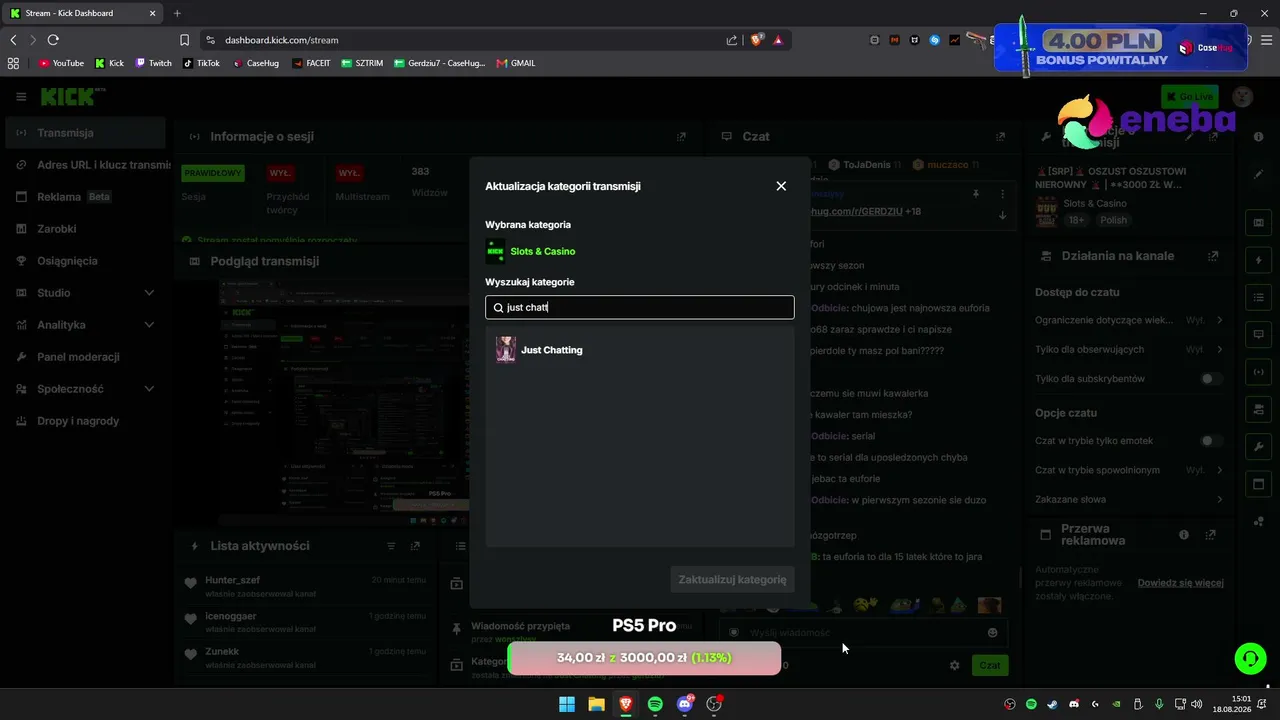The height and width of the screenshot is (720, 1280).
Task: Expand Zakazane słowa
Action: (x=1220, y=499)
